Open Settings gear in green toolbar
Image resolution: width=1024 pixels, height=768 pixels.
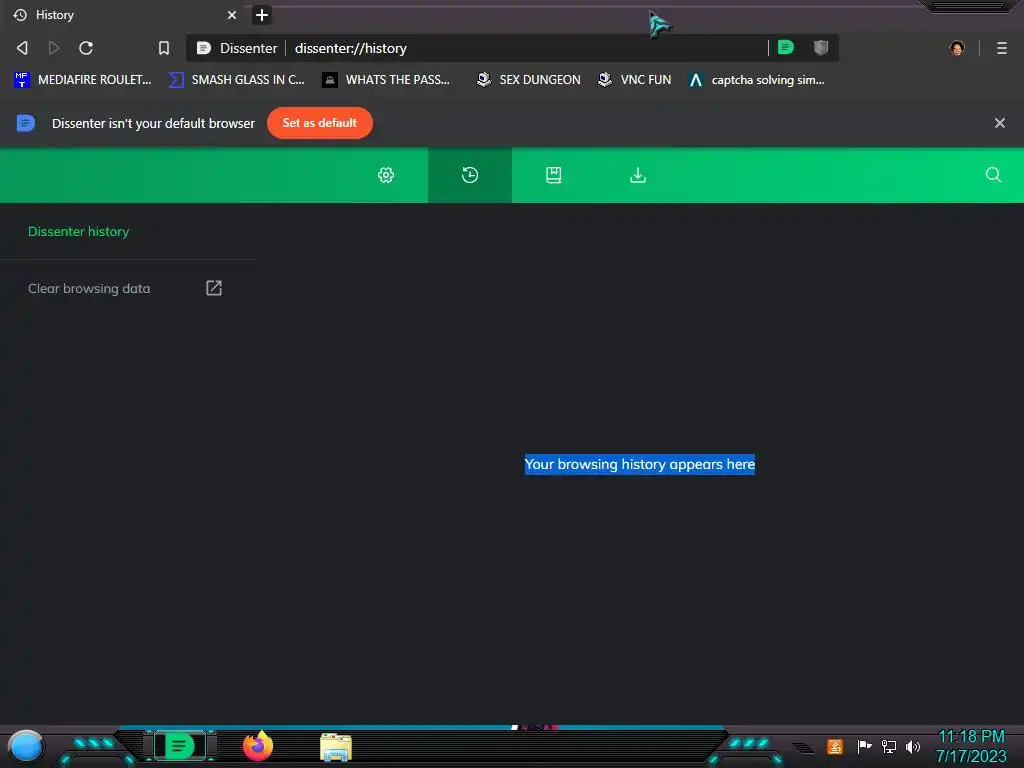click(386, 175)
